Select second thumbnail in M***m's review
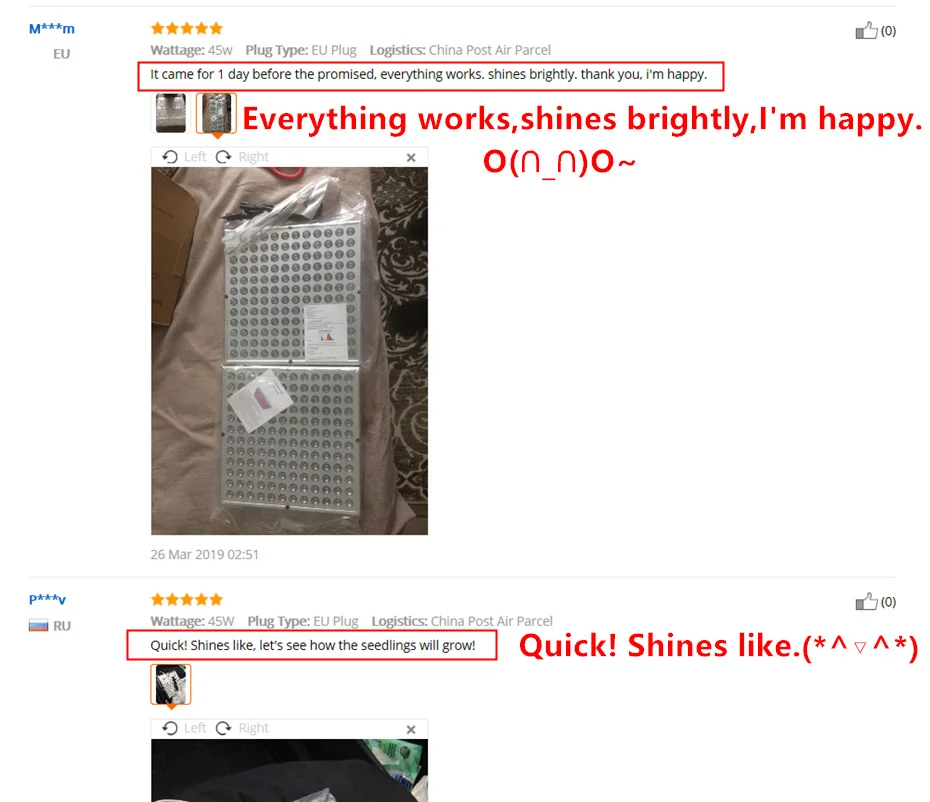The image size is (930, 802). [x=216, y=113]
